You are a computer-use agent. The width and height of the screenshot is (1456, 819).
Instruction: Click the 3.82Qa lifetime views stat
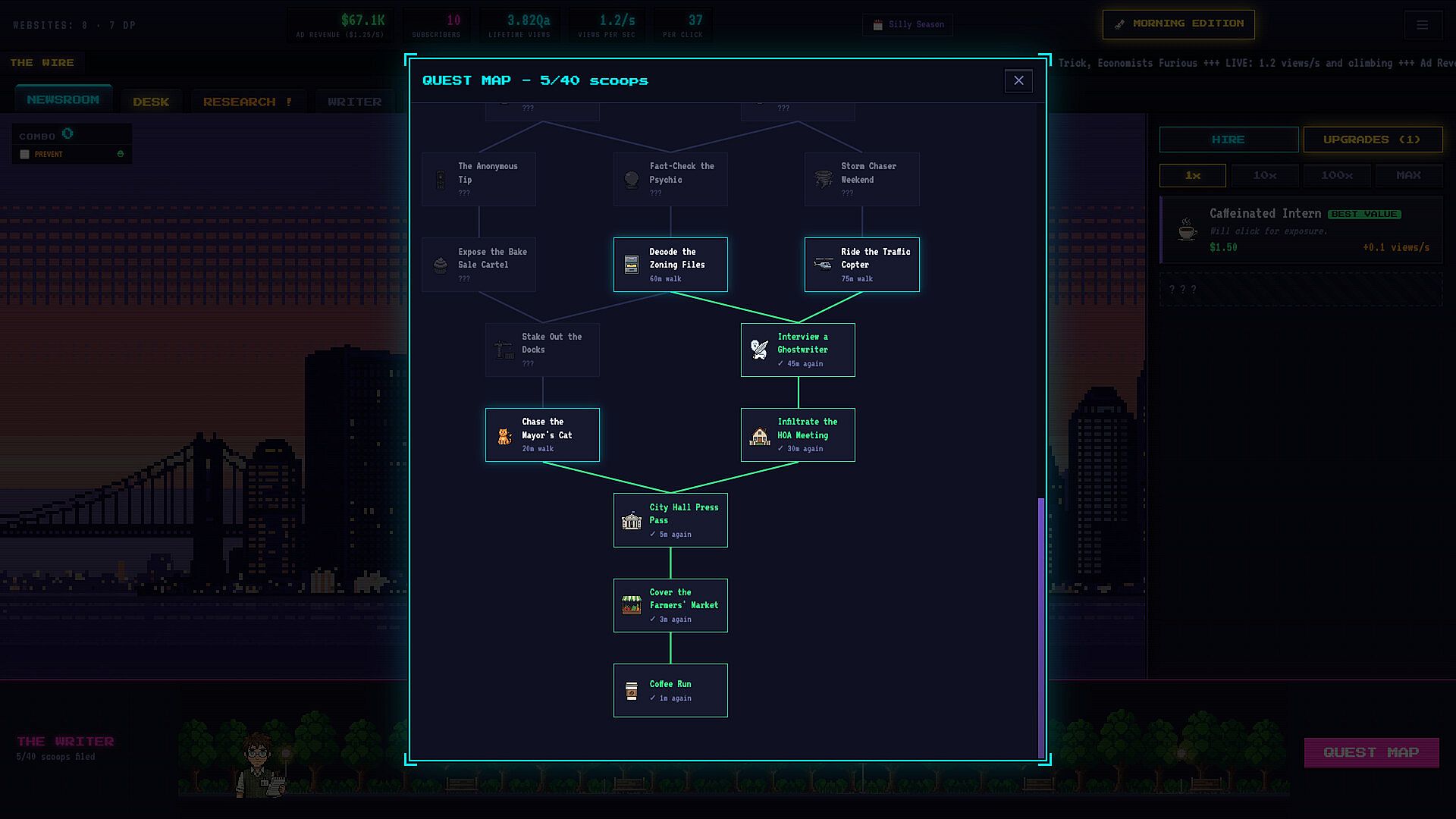point(519,25)
